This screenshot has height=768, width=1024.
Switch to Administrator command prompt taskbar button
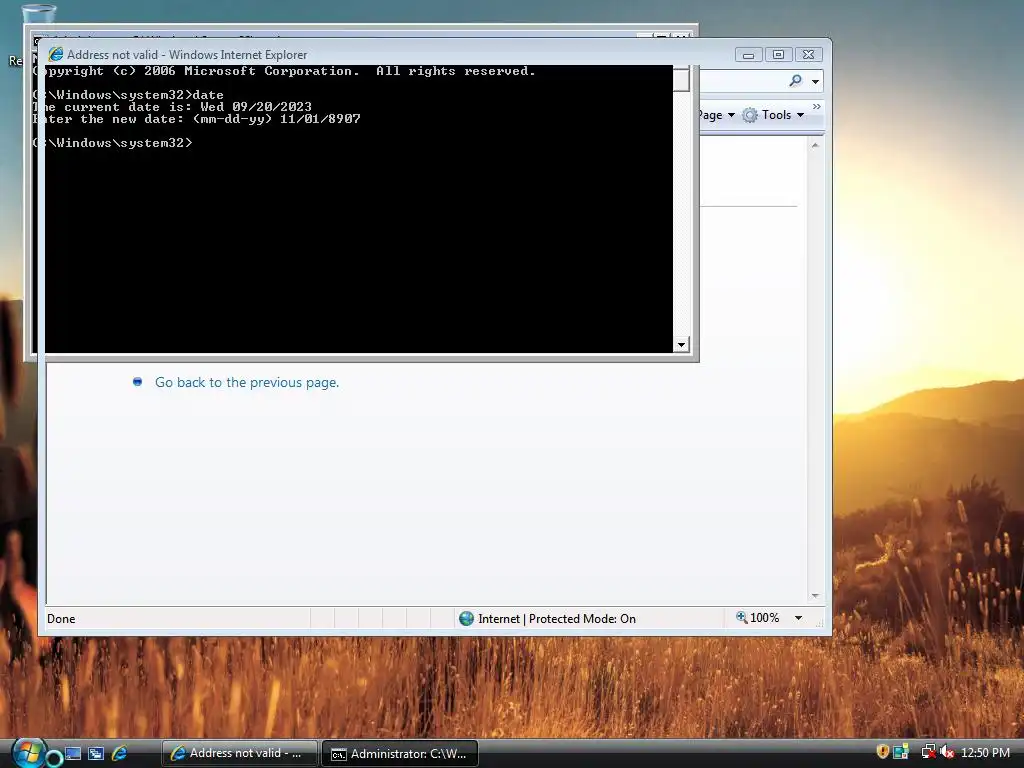click(x=400, y=754)
